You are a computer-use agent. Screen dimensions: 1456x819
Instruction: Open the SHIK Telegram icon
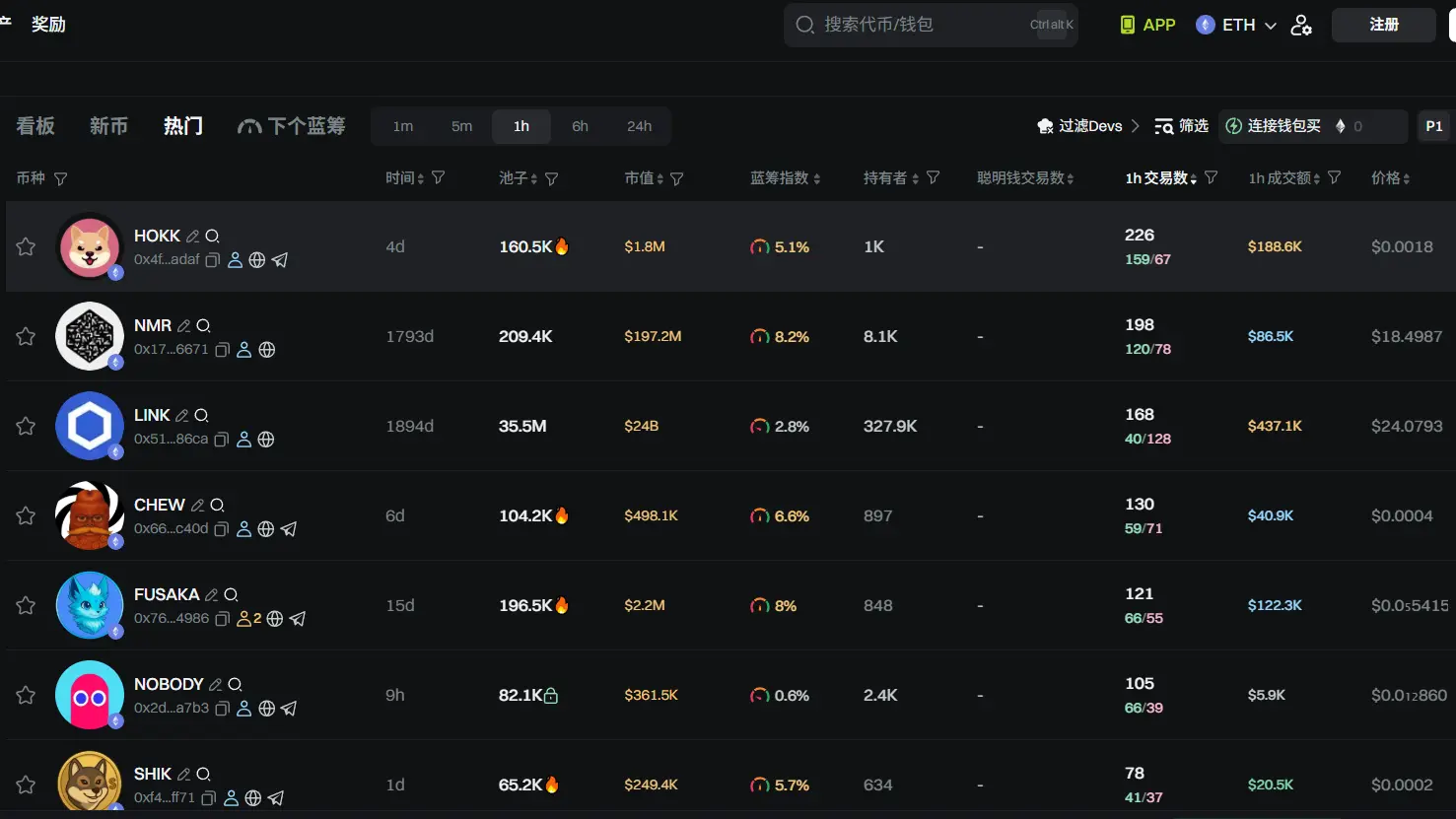click(x=276, y=798)
